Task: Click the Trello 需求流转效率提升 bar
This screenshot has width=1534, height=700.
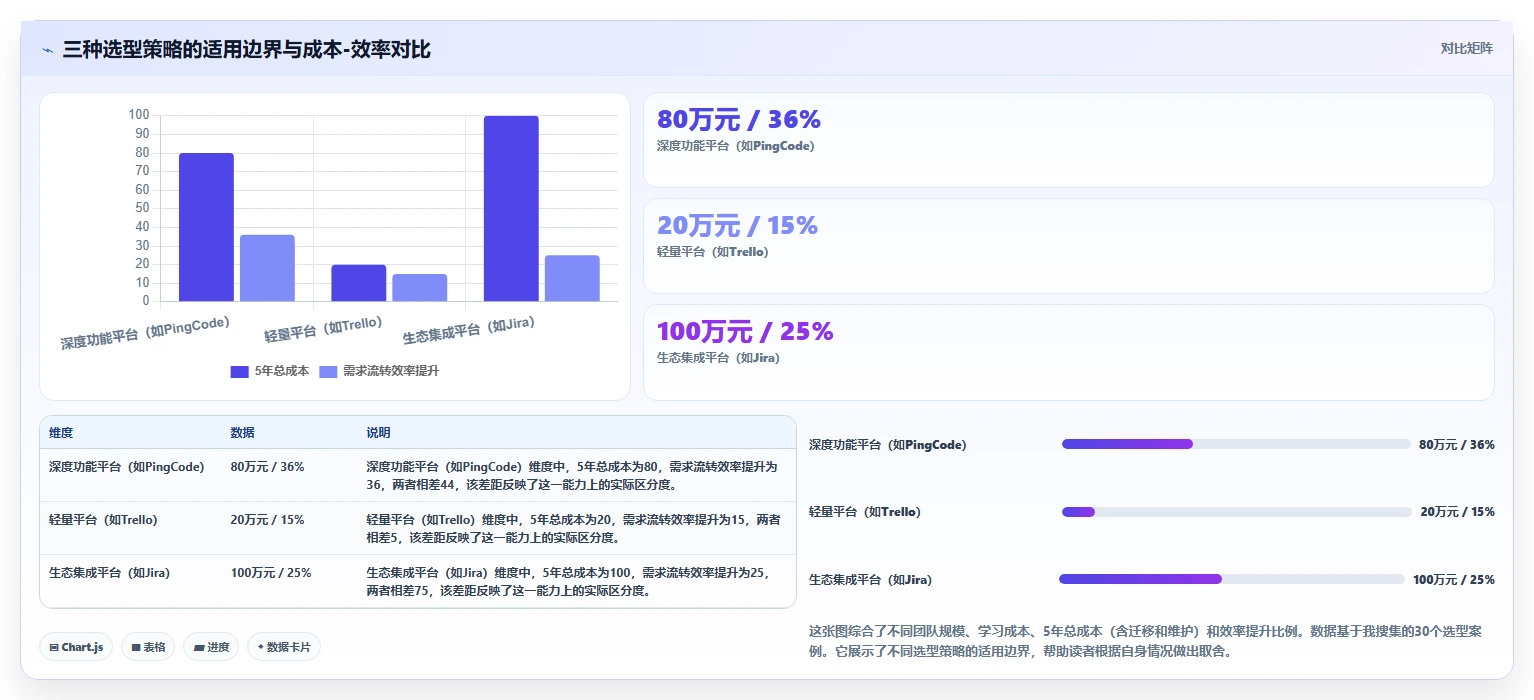Action: 419,288
